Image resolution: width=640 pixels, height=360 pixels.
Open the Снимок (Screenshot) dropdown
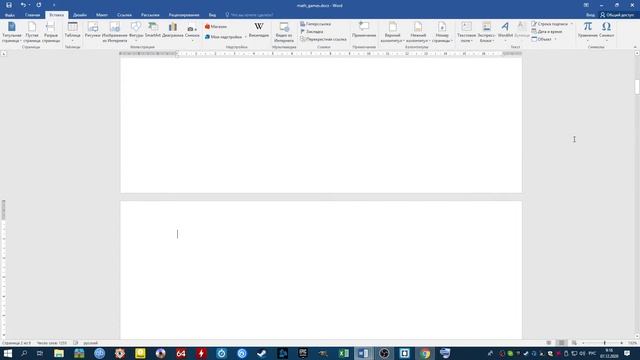[x=192, y=32]
